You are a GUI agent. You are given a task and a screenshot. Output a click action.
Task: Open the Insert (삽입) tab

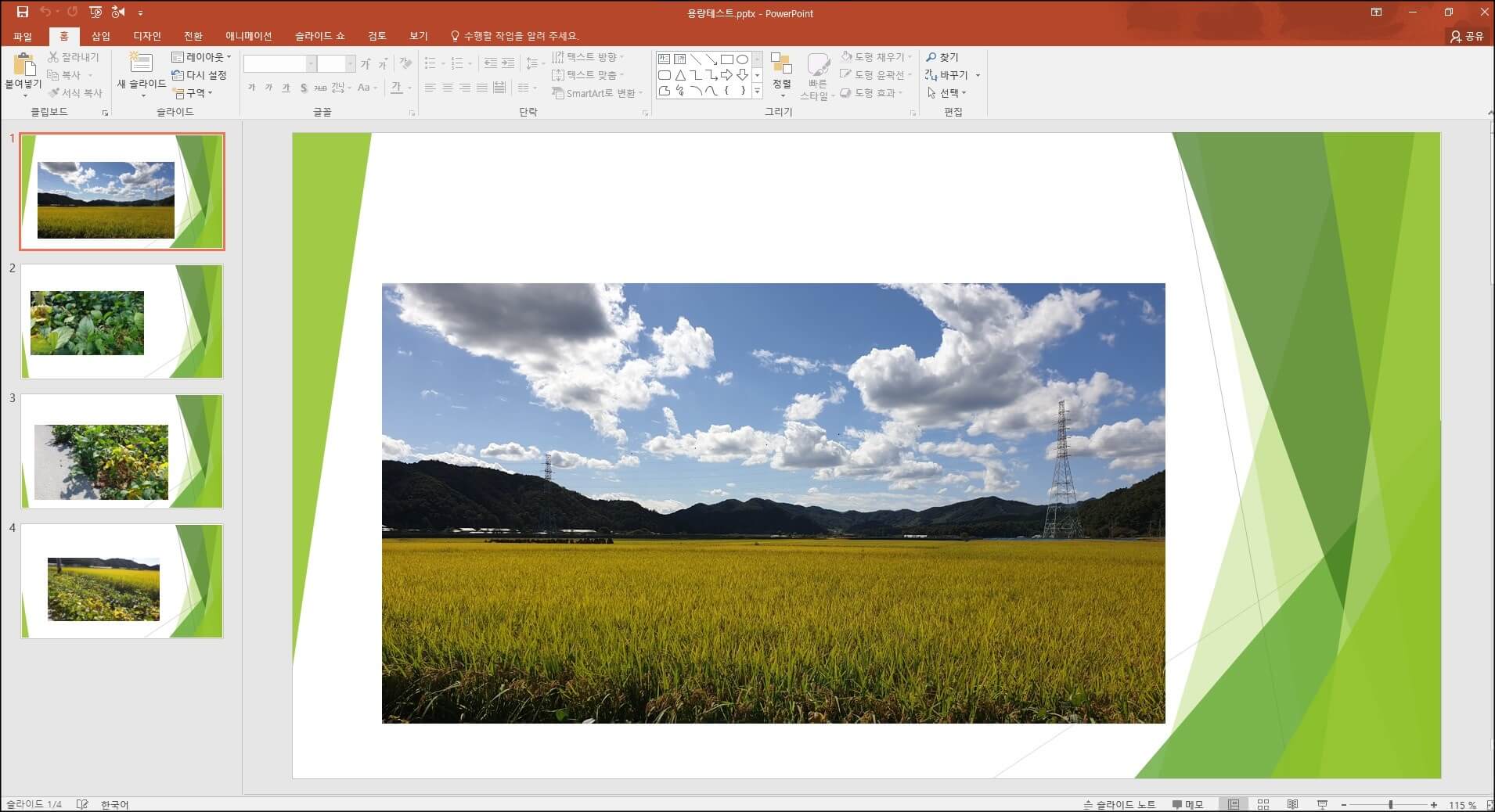pos(100,36)
